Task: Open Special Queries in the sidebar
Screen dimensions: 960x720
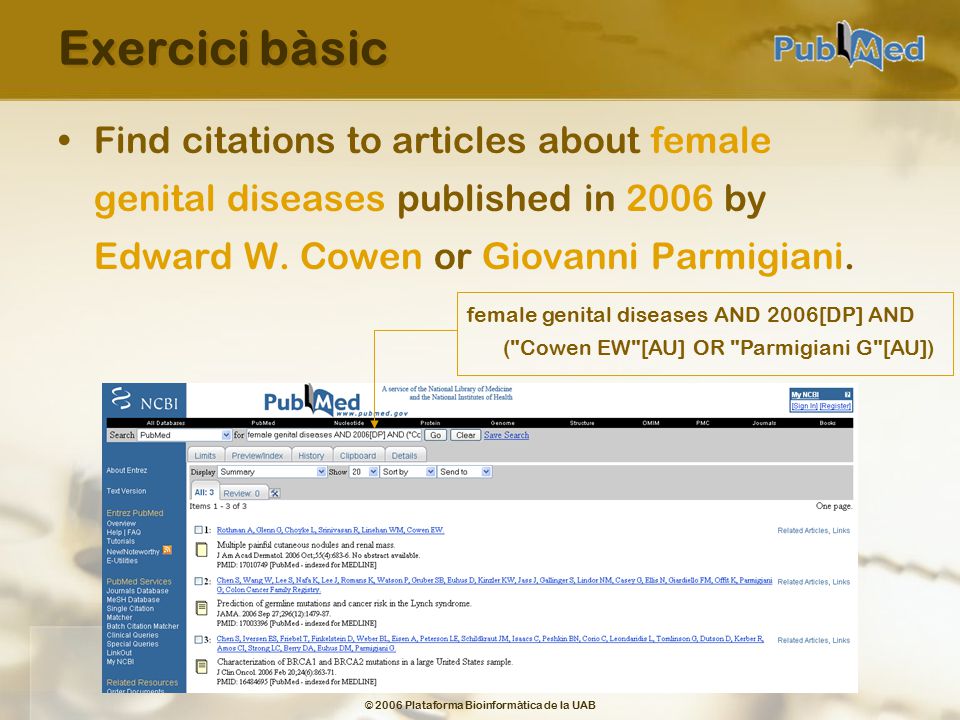Action: point(132,644)
